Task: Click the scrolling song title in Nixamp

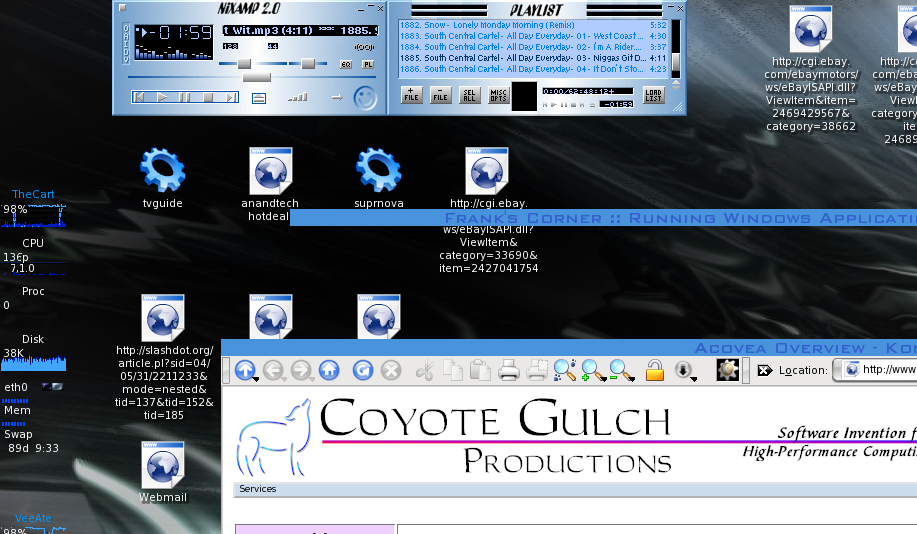Action: point(300,30)
